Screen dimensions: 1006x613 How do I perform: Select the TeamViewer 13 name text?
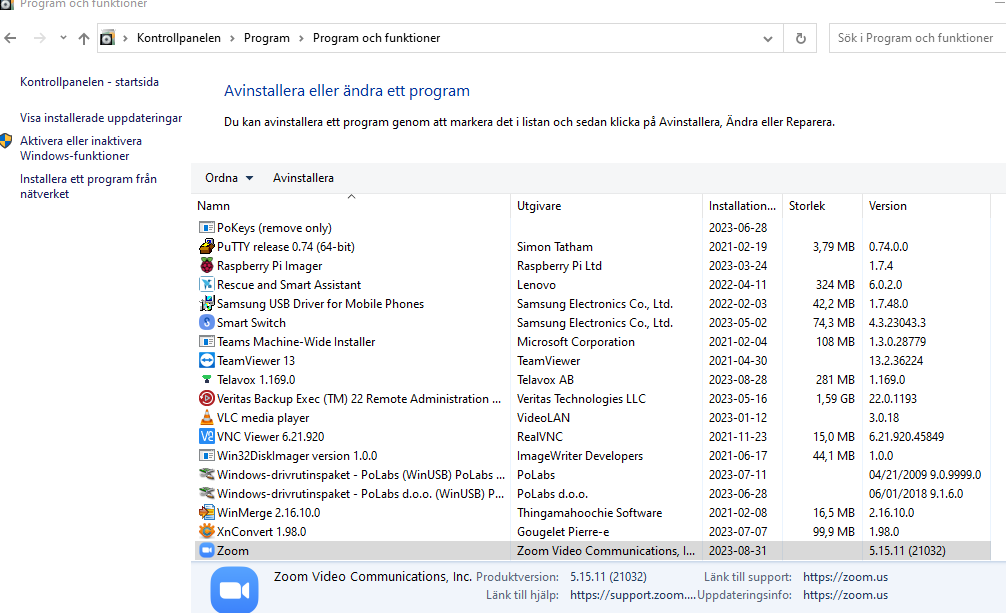click(x=256, y=361)
